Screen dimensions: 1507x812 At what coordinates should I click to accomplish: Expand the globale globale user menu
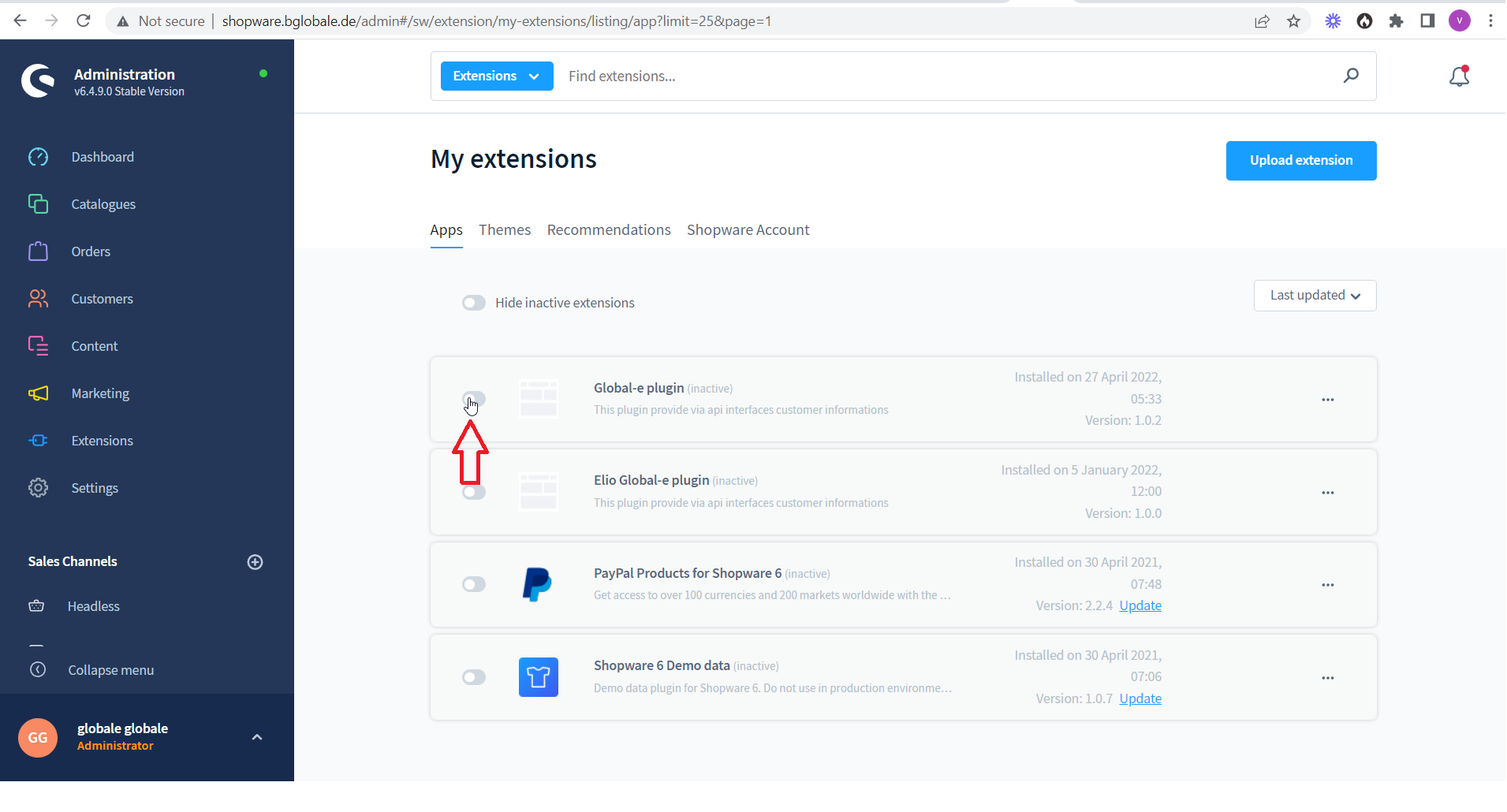(256, 737)
